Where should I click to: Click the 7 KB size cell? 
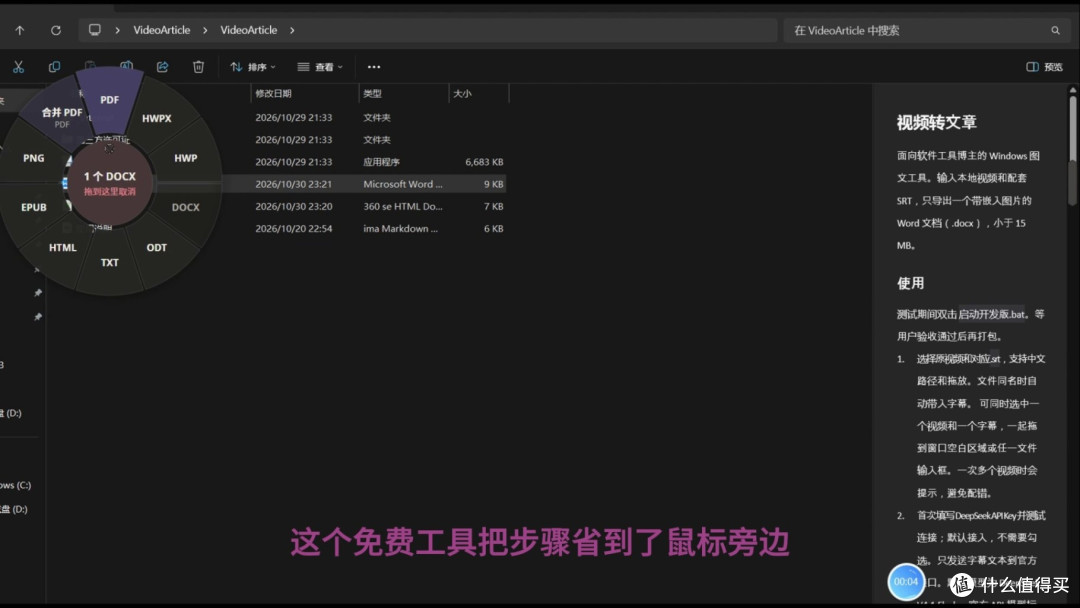point(493,206)
